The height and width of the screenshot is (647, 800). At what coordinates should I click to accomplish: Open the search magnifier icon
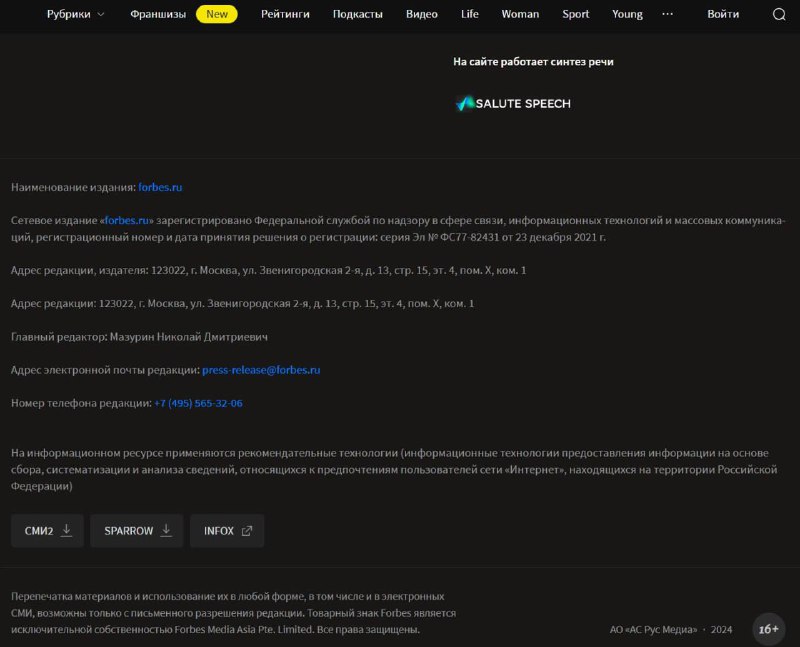[779, 14]
